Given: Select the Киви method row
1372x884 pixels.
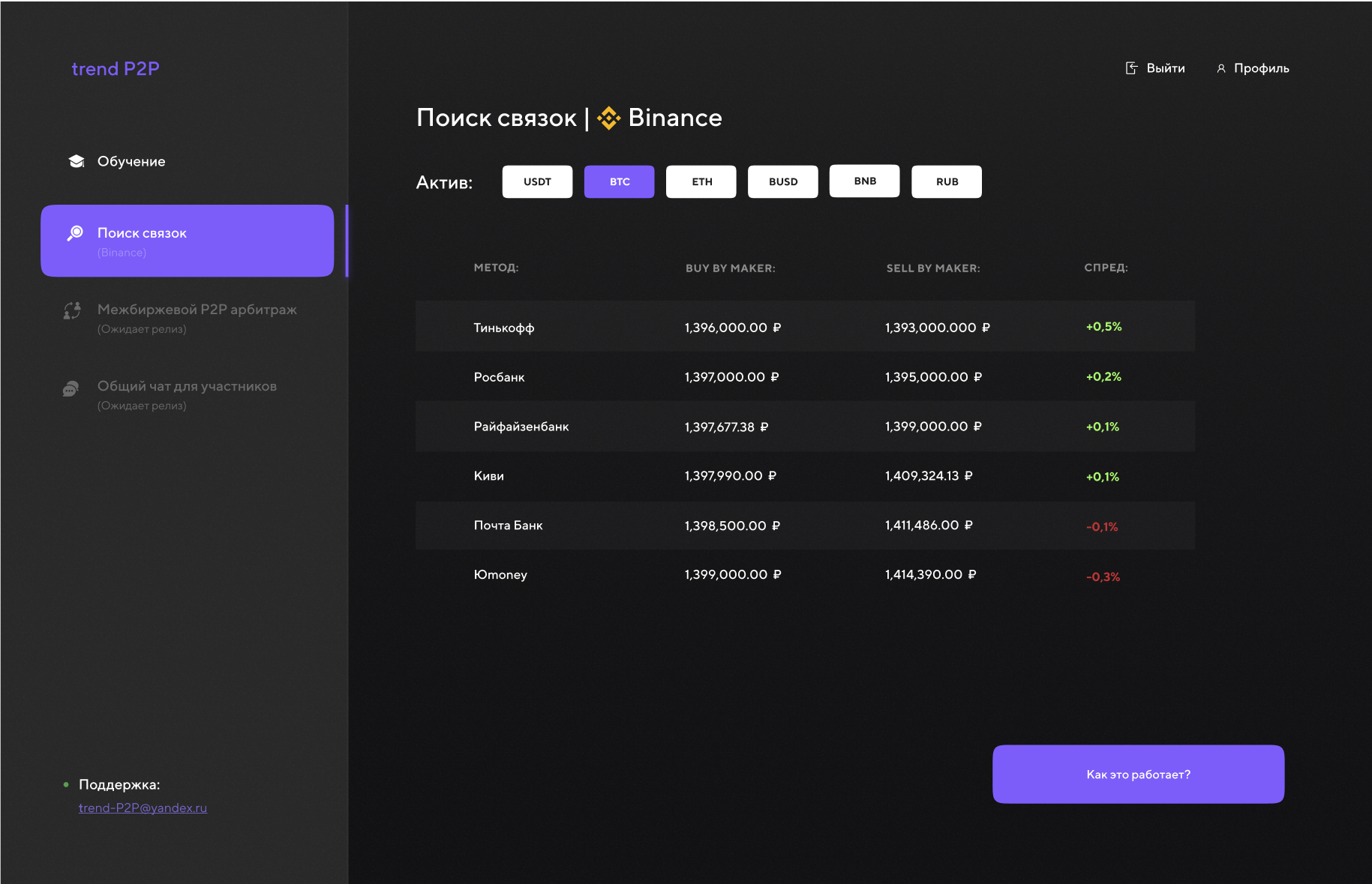Looking at the screenshot, I should [805, 475].
